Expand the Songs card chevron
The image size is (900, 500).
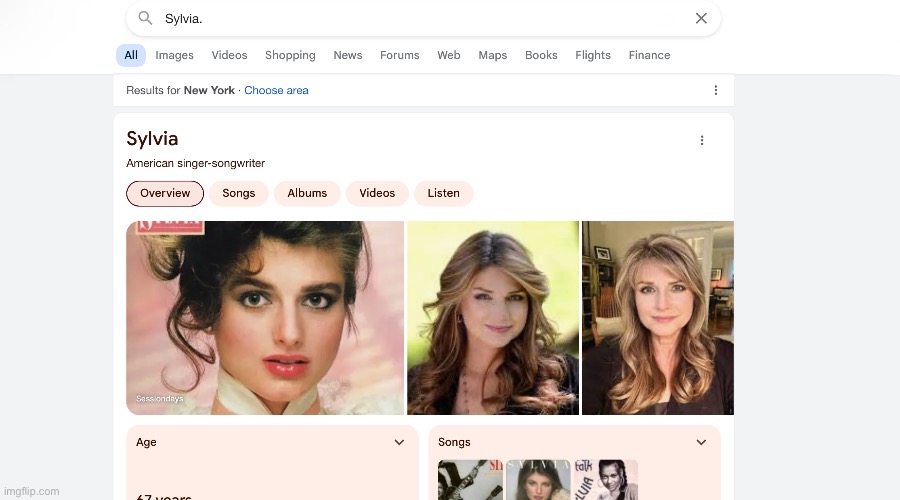click(x=701, y=442)
